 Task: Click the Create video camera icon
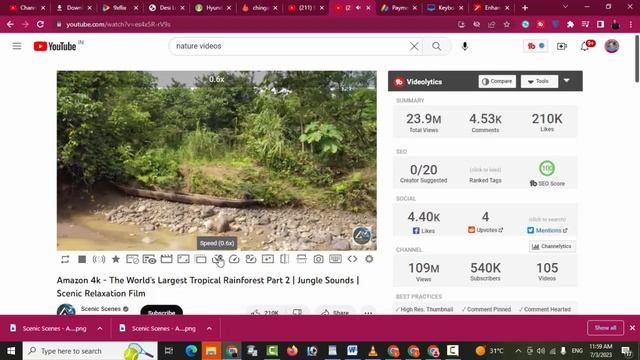[x=562, y=46]
